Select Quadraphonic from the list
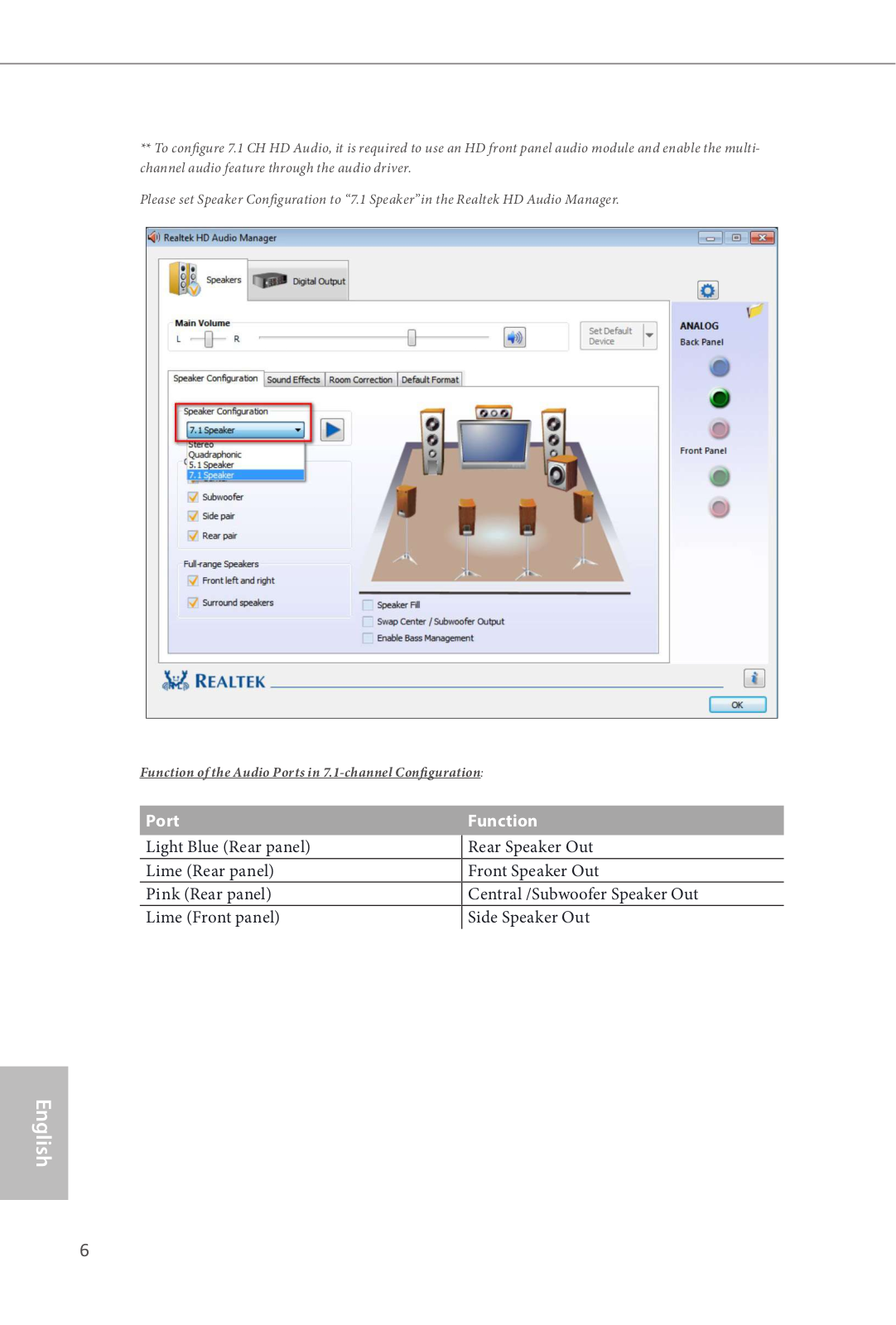 tap(246, 455)
